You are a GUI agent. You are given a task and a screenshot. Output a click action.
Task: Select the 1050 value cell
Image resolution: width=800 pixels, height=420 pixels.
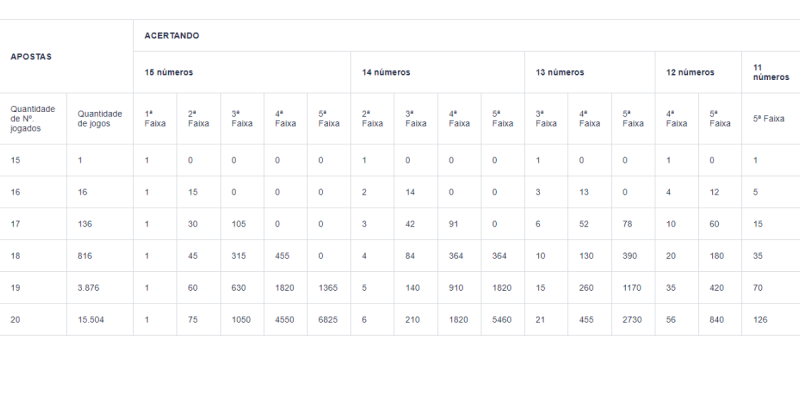(241, 320)
